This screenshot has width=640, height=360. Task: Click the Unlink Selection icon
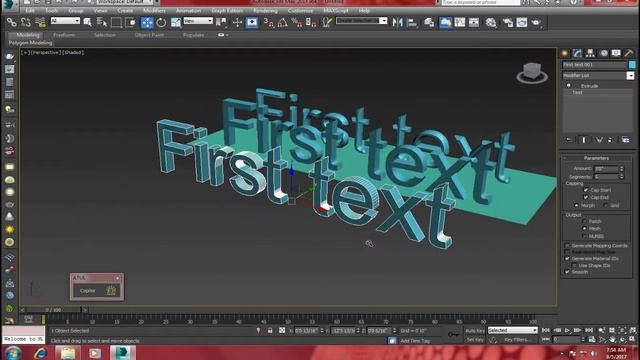[26, 22]
